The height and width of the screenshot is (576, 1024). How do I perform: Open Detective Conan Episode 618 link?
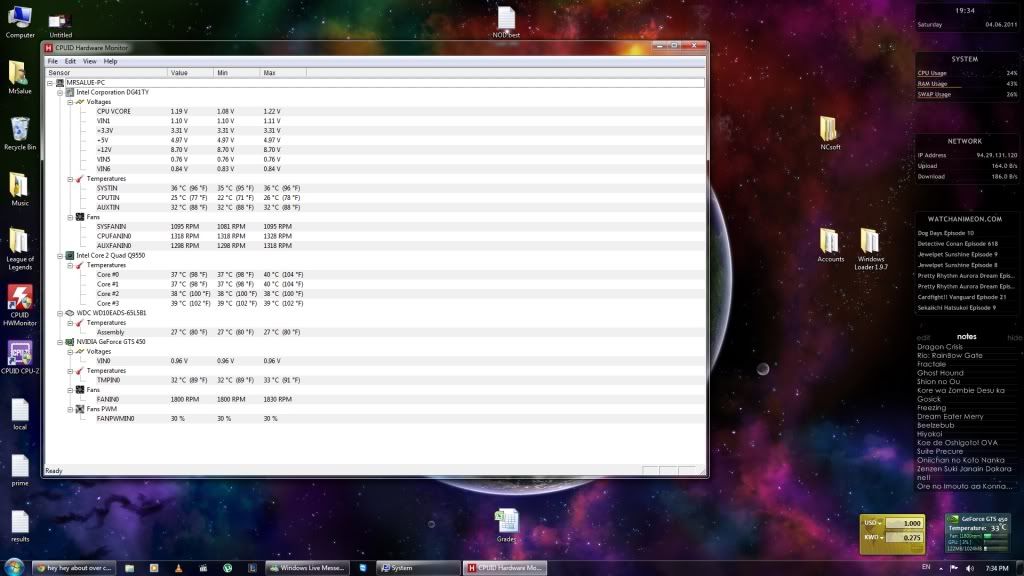click(x=957, y=244)
